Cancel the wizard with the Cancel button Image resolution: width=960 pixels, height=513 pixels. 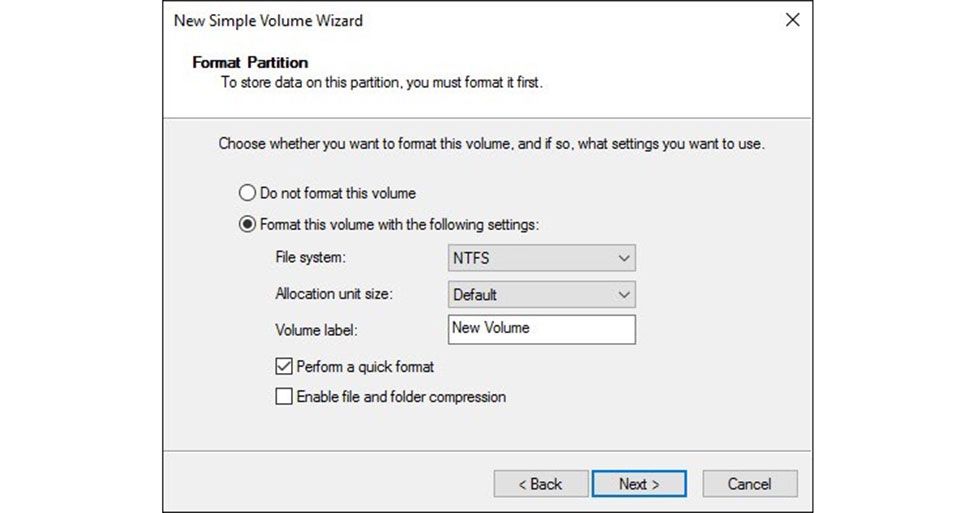coord(749,484)
